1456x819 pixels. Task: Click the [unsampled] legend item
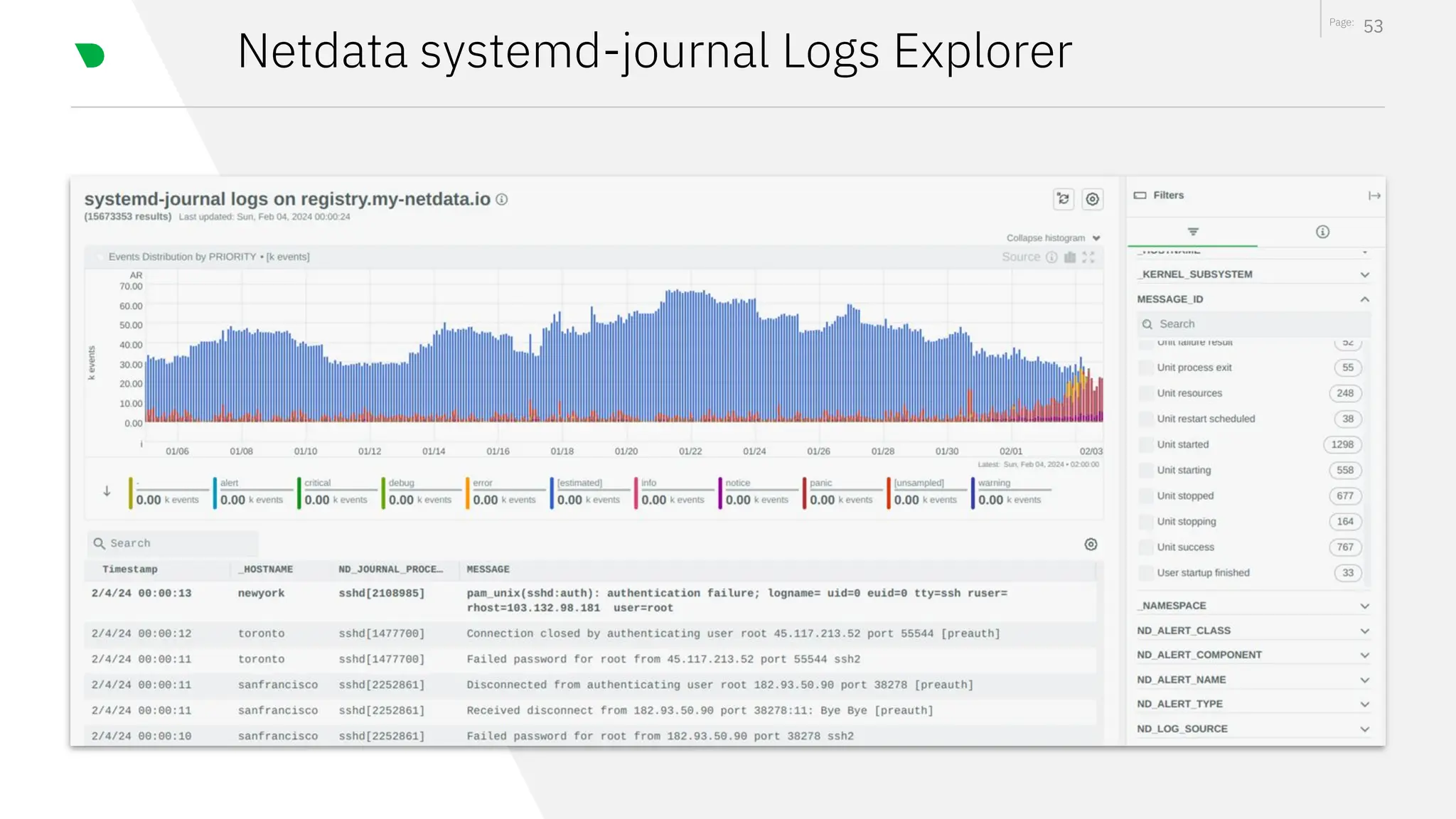926,492
